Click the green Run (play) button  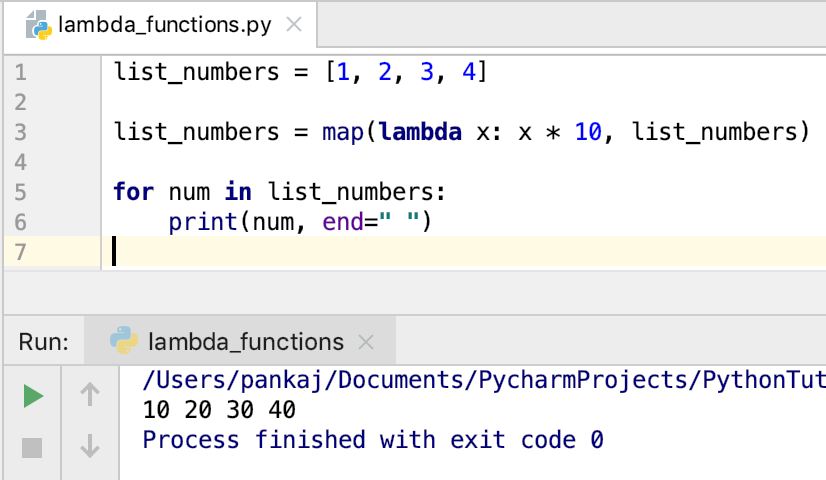tap(33, 396)
